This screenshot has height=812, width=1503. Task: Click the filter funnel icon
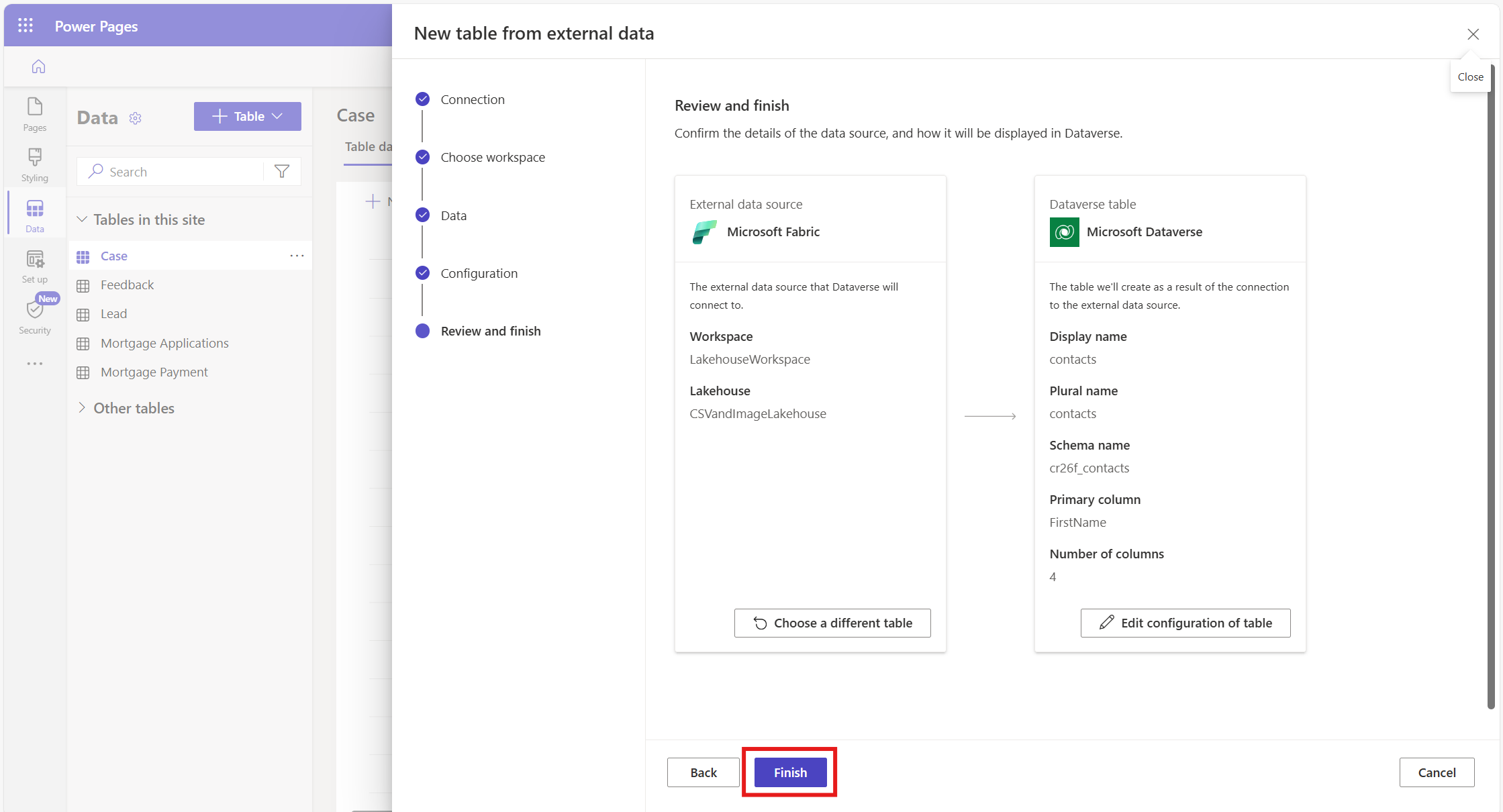pyautogui.click(x=282, y=172)
